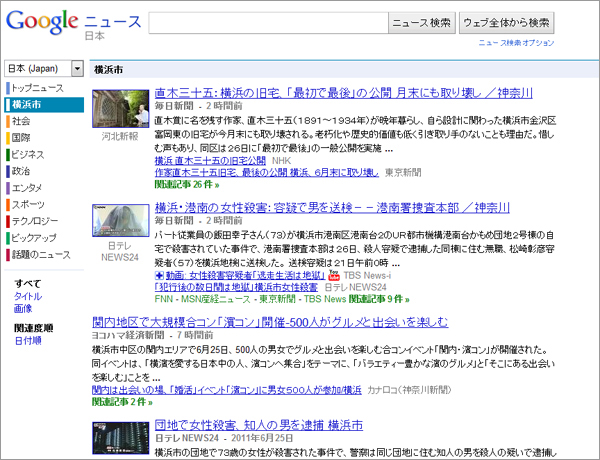Screen dimensions: 600x460
Task: Select トップニュース in the sidebar
Action: click(x=38, y=88)
